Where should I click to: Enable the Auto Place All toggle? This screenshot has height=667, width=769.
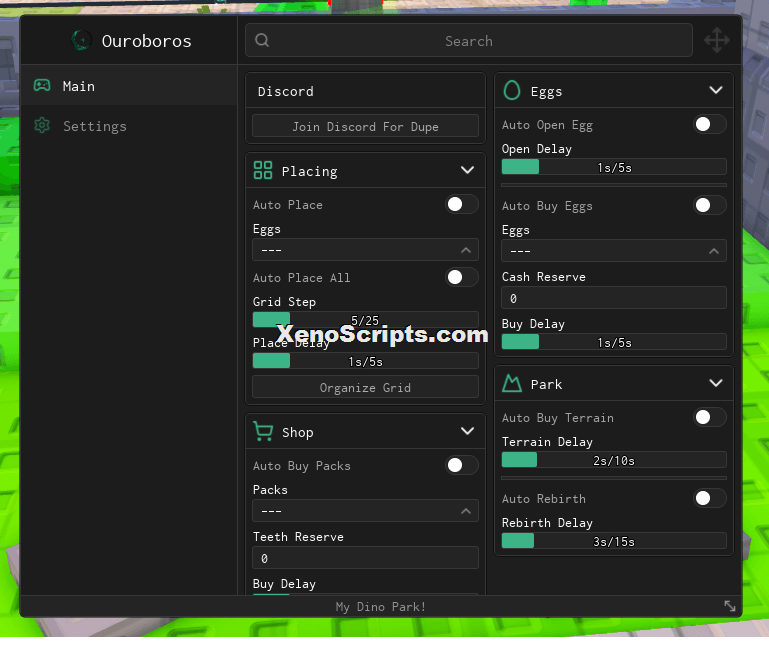461,277
